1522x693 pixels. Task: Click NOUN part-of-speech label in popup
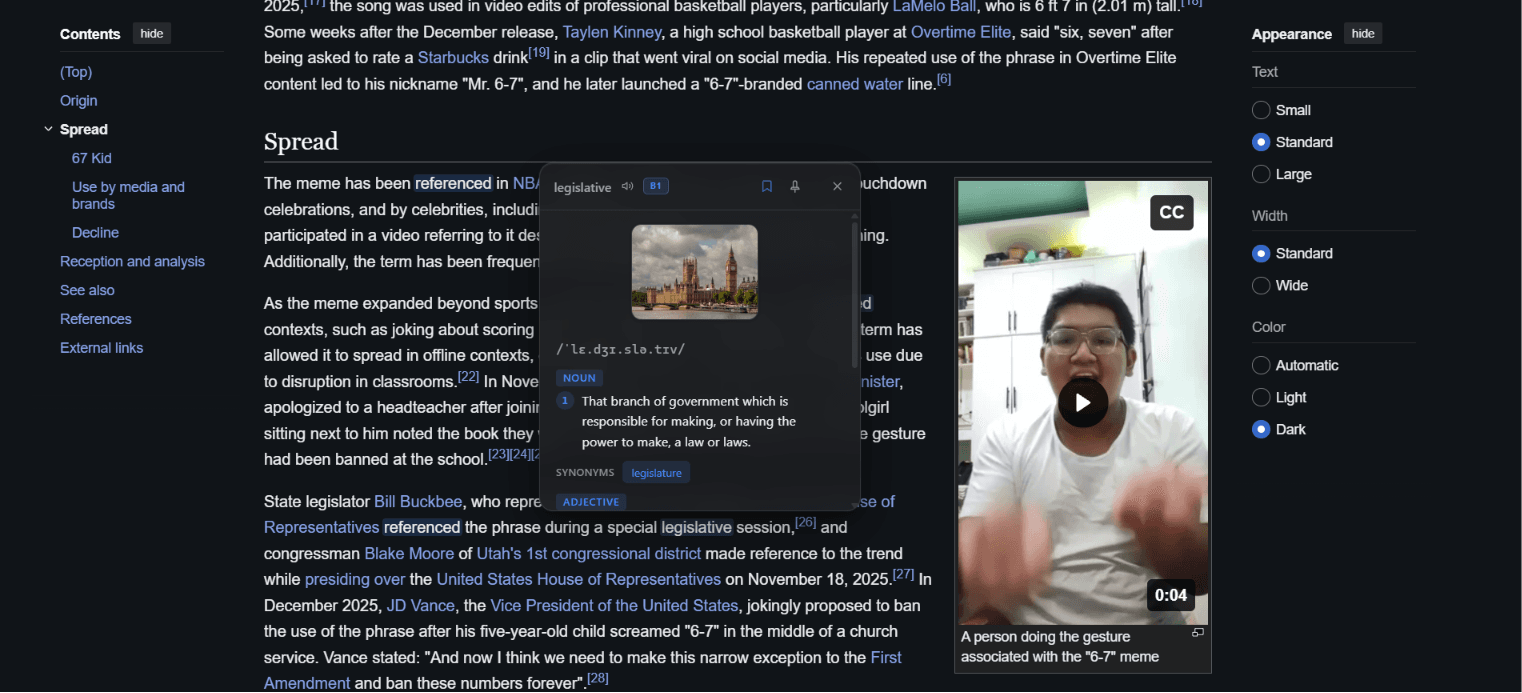pyautogui.click(x=579, y=378)
